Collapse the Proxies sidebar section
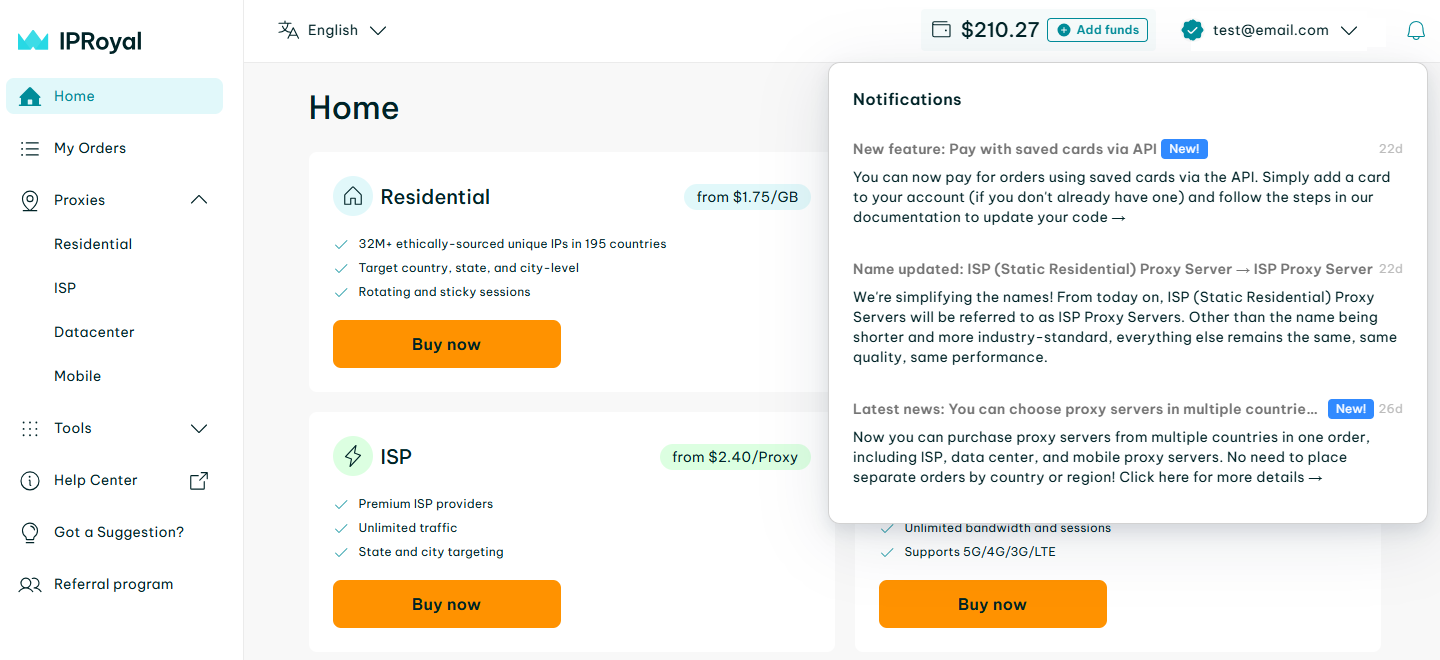 199,200
